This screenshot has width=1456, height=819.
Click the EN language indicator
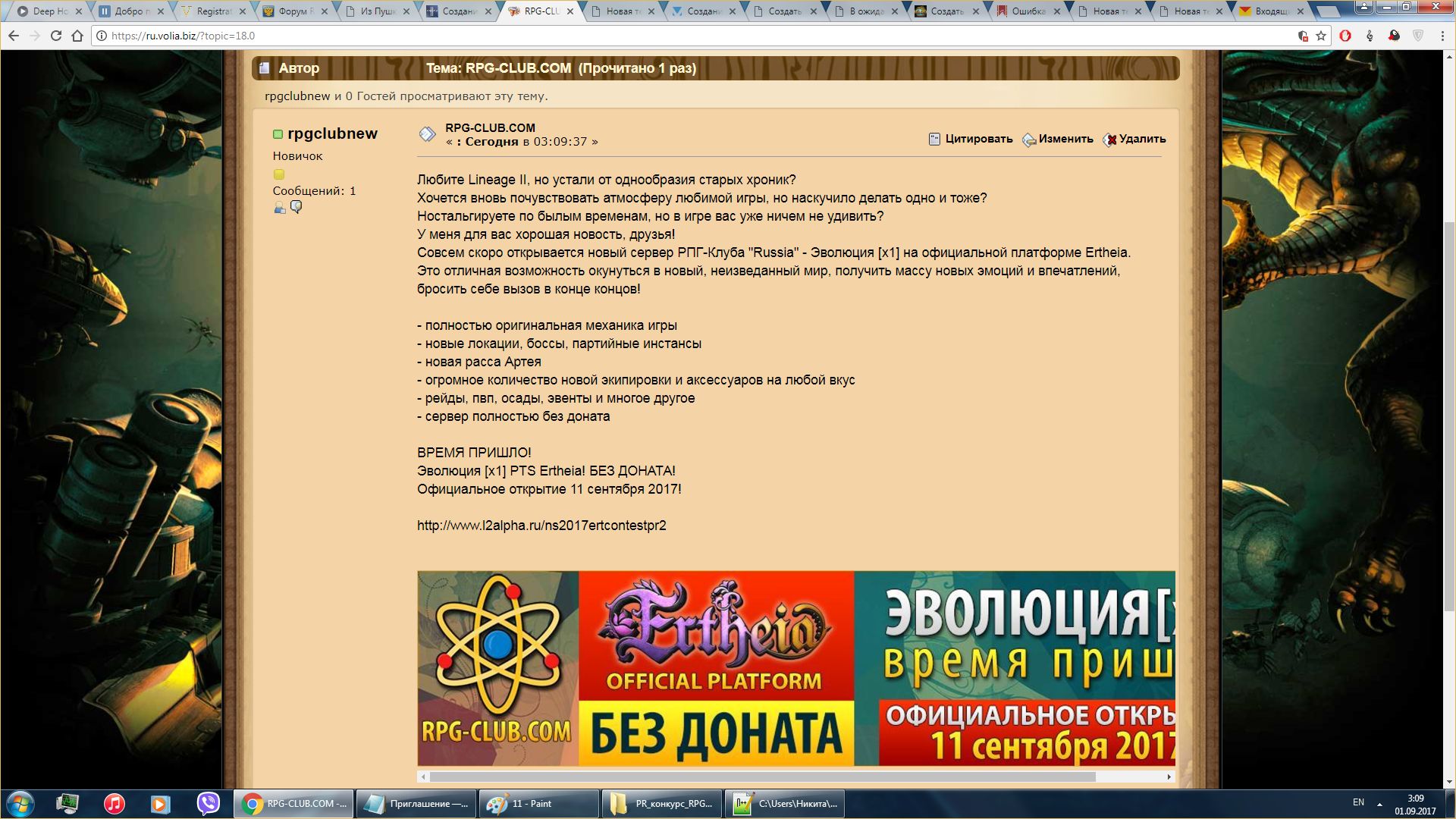click(1358, 802)
